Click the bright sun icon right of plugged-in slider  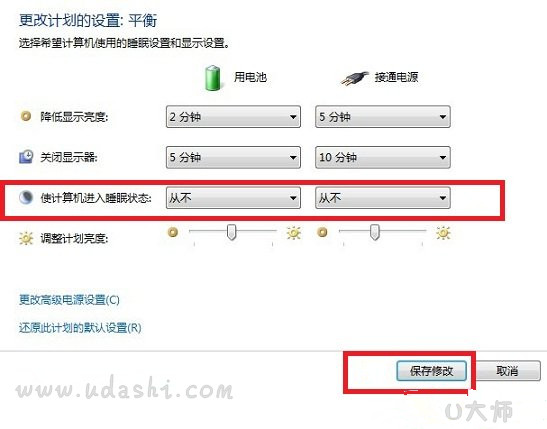point(443,233)
